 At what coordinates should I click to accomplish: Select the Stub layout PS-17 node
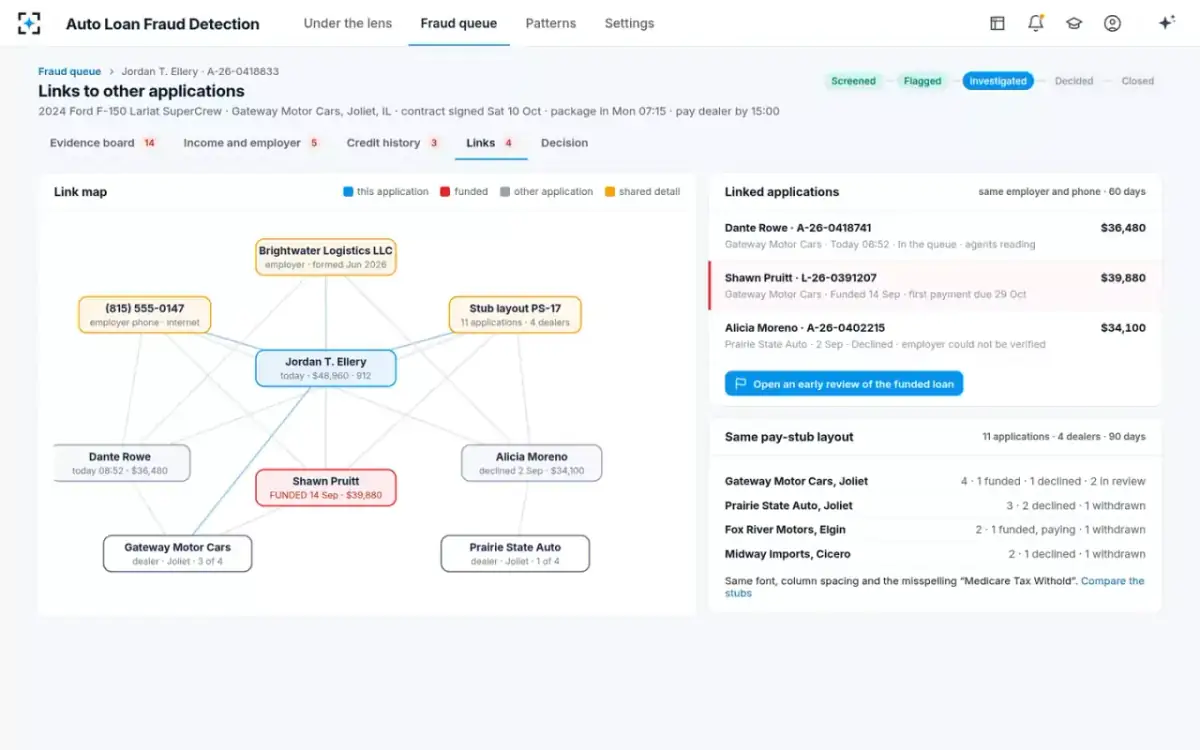(x=515, y=315)
